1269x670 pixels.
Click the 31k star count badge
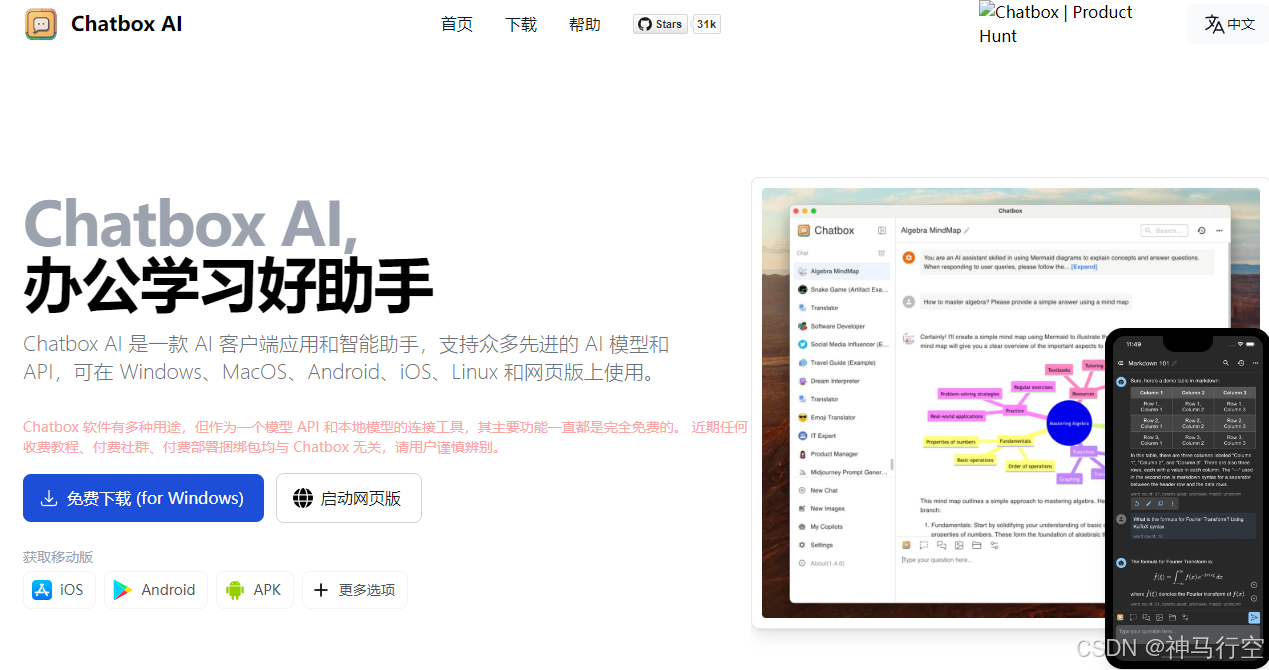point(707,24)
